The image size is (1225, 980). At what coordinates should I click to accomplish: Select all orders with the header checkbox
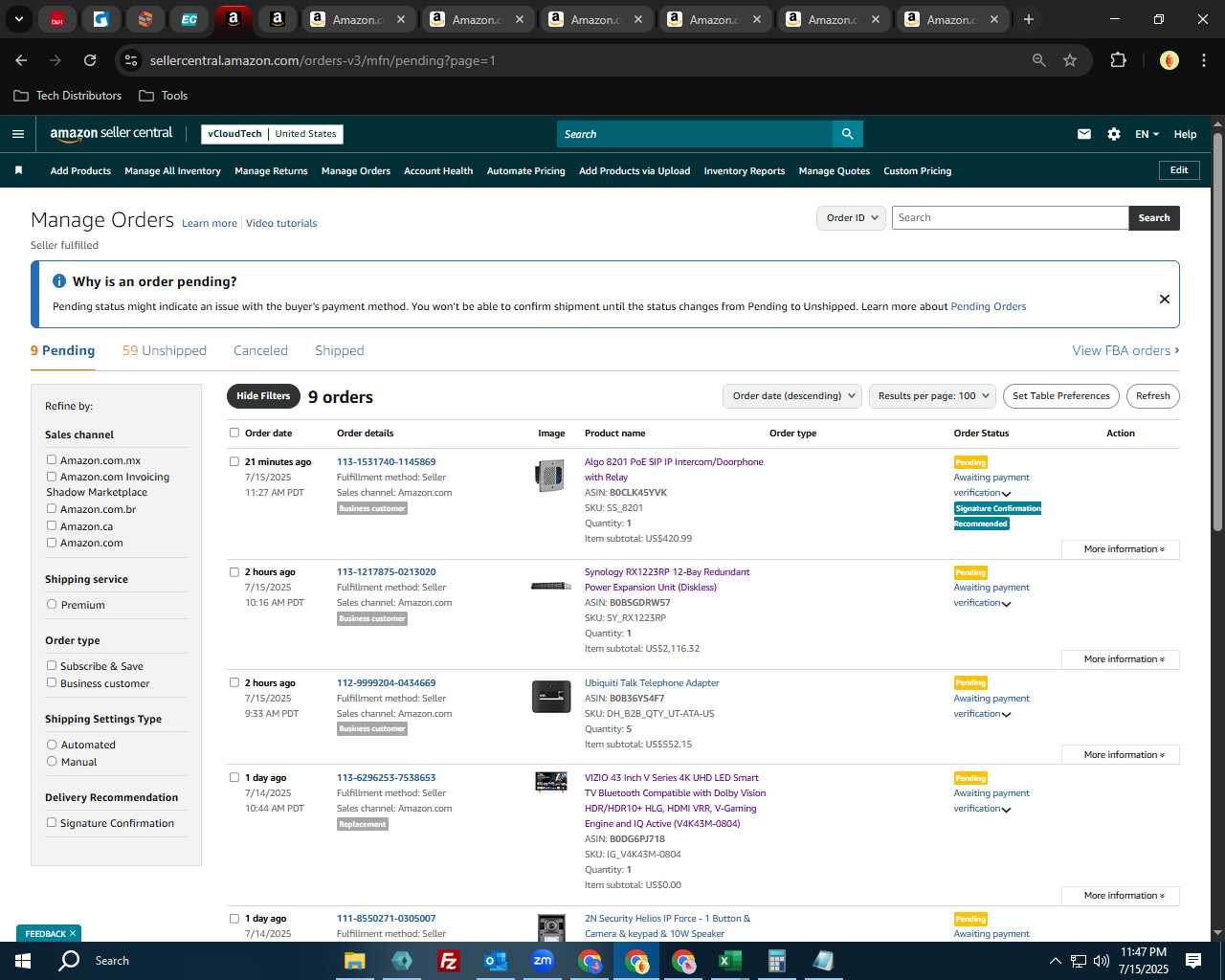tap(234, 433)
